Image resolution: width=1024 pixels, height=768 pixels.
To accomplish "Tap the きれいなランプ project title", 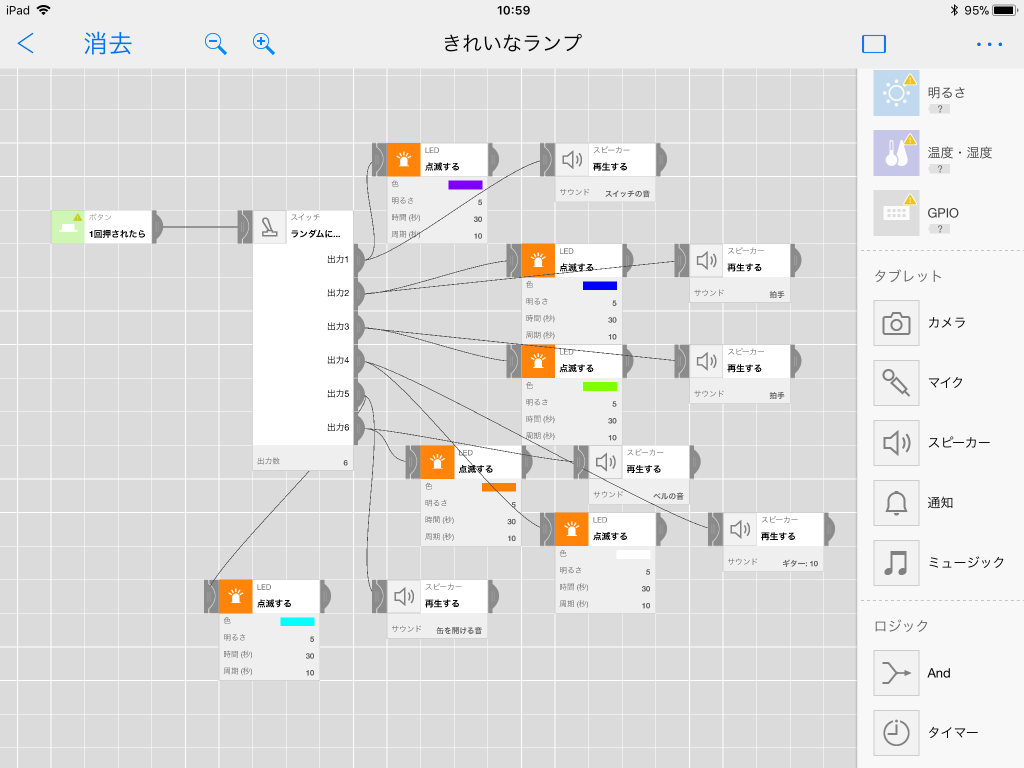I will 512,43.
